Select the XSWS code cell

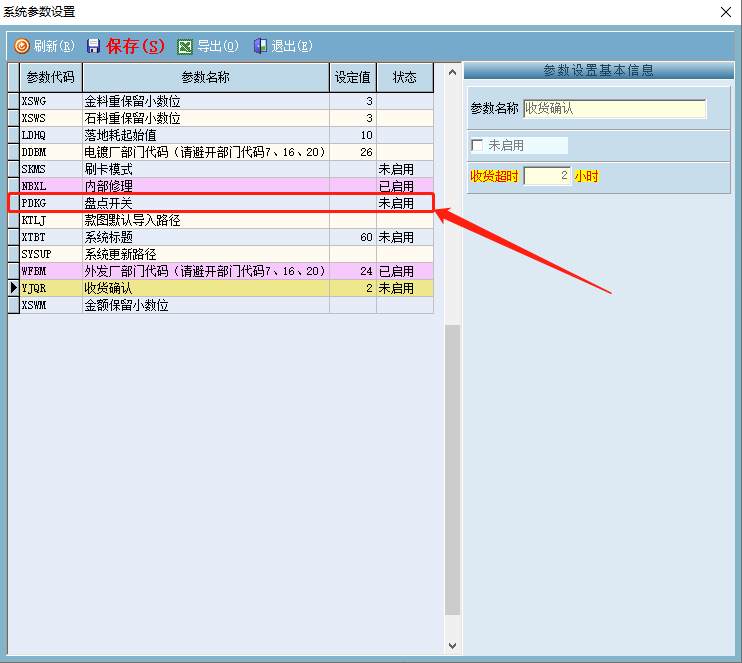[51, 118]
